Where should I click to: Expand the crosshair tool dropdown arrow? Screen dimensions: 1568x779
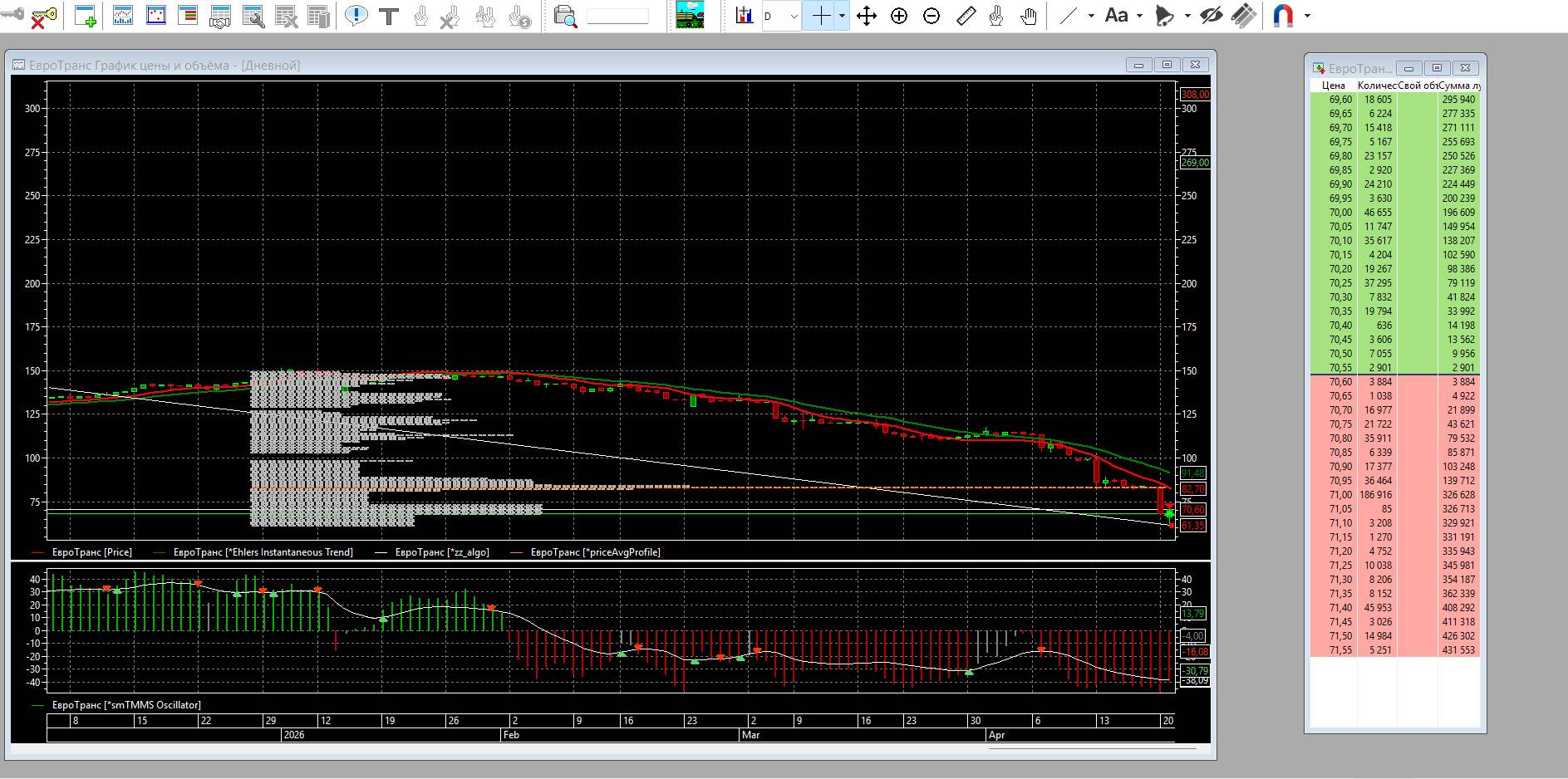pos(842,16)
